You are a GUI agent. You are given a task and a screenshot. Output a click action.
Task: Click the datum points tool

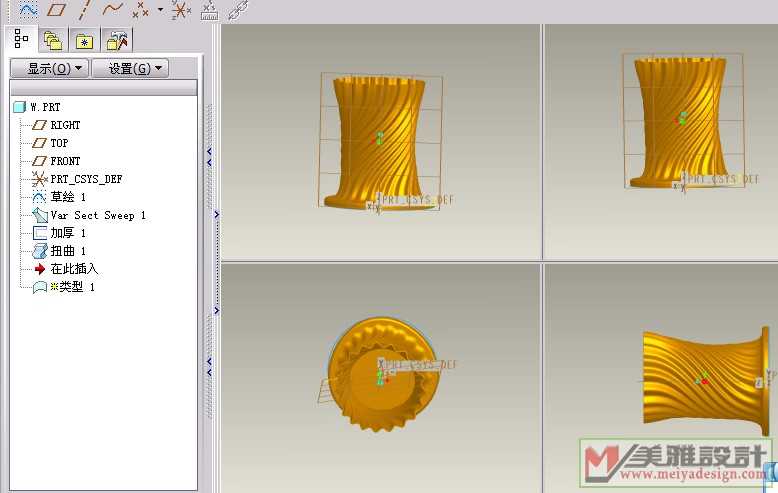(141, 9)
